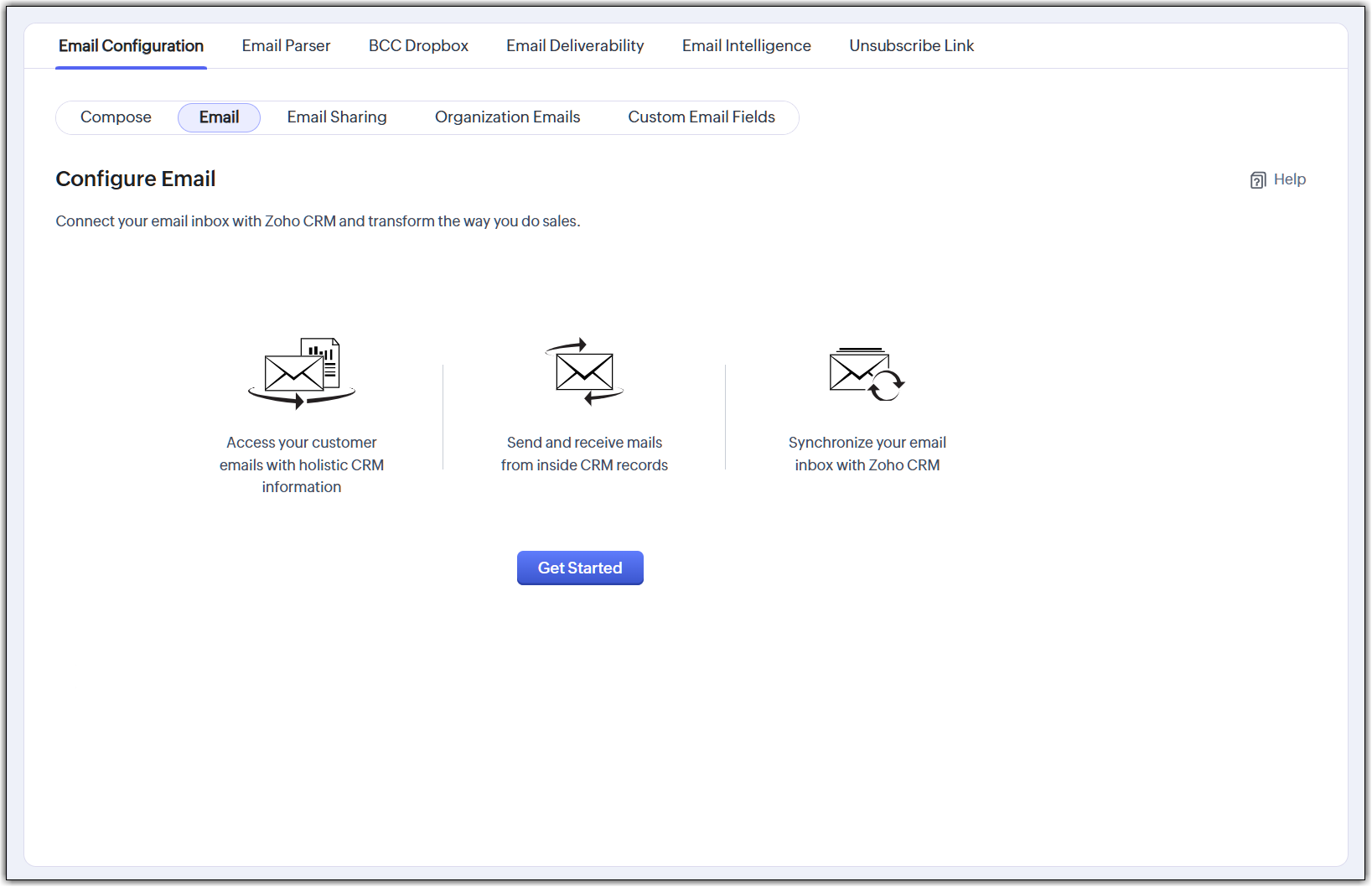Switch to the Email Parser tab

(x=286, y=46)
